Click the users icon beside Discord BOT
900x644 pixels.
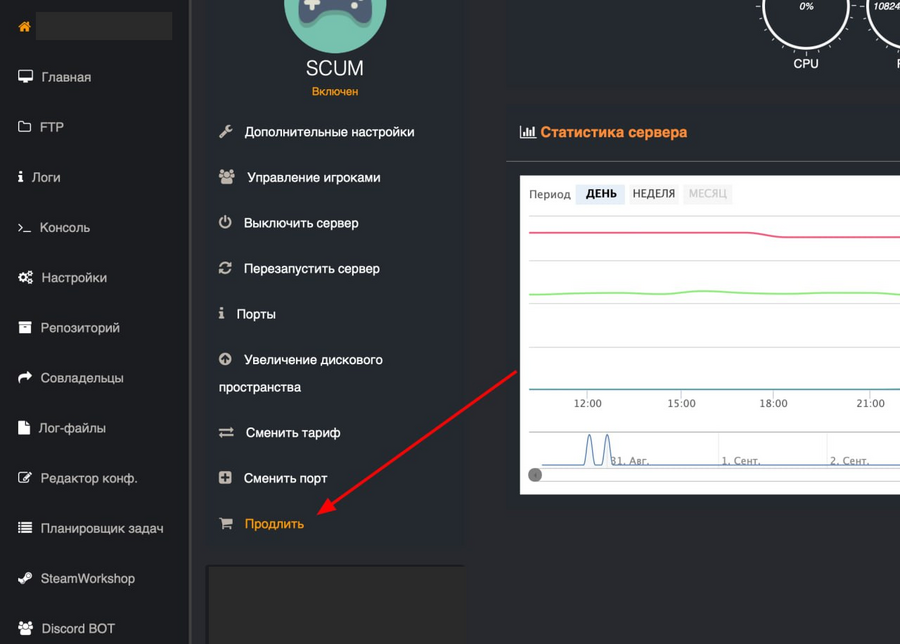[x=25, y=629]
